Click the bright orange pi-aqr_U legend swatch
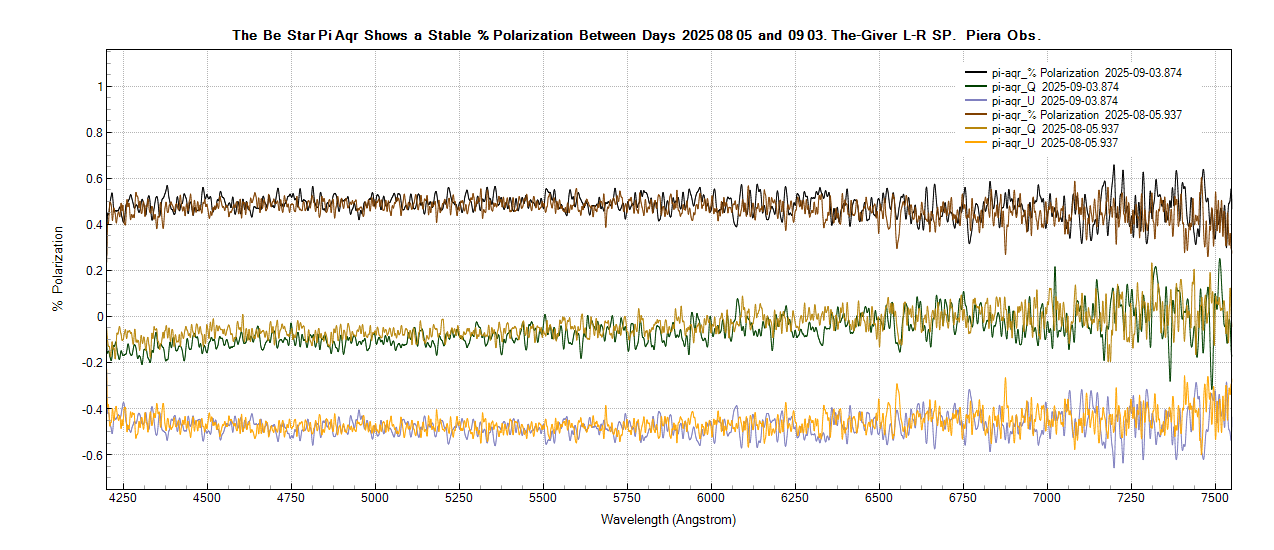The height and width of the screenshot is (550, 1274). pos(976,143)
